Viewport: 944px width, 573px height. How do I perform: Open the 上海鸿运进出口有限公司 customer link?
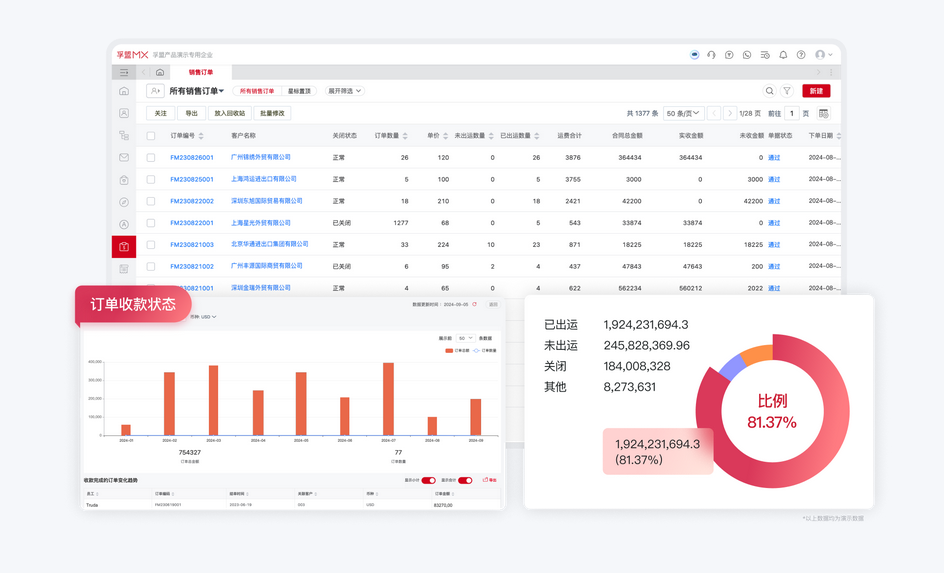point(263,179)
